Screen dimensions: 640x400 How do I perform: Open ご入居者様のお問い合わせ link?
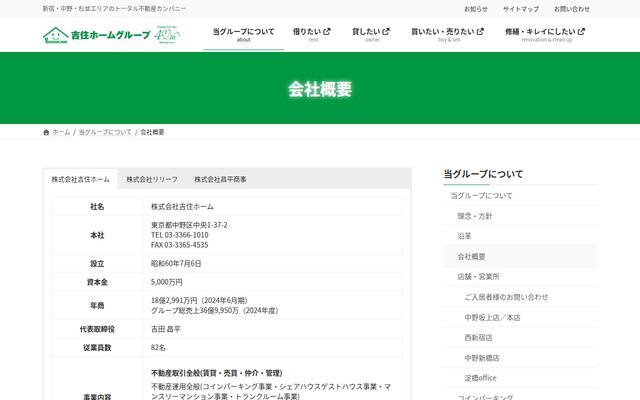point(520,297)
